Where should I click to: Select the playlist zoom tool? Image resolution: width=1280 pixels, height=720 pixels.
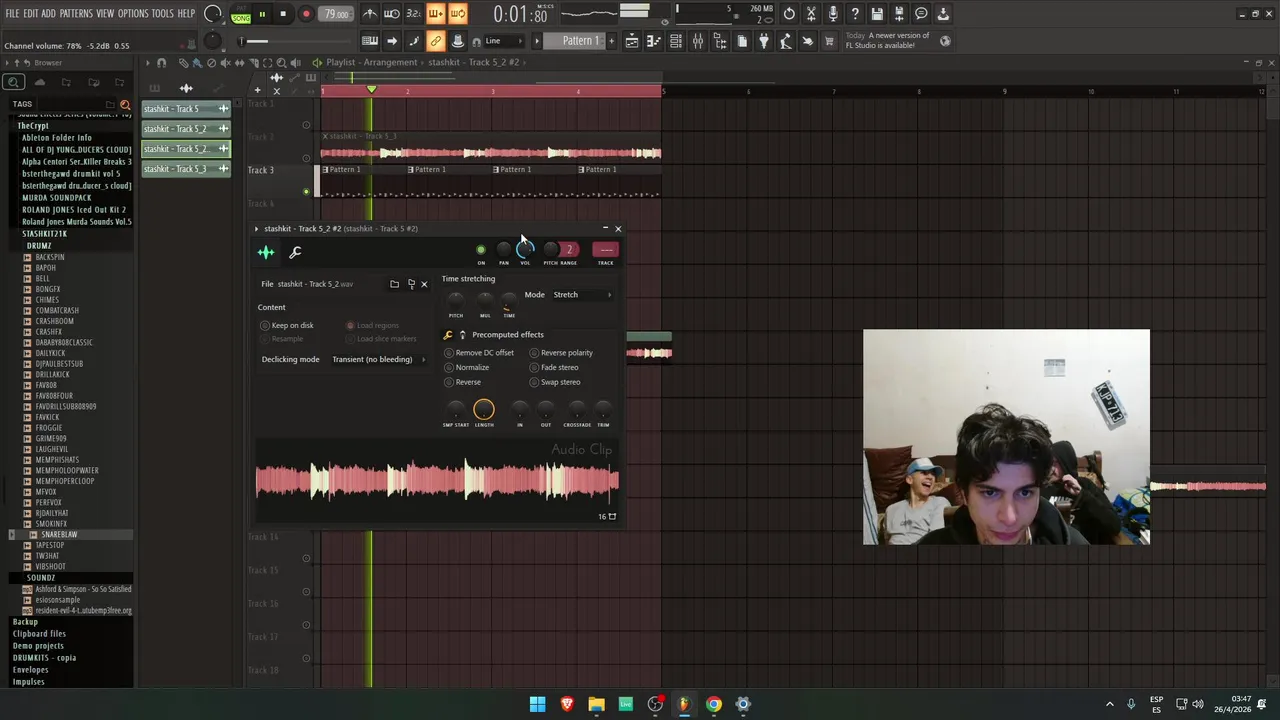pyautogui.click(x=281, y=63)
